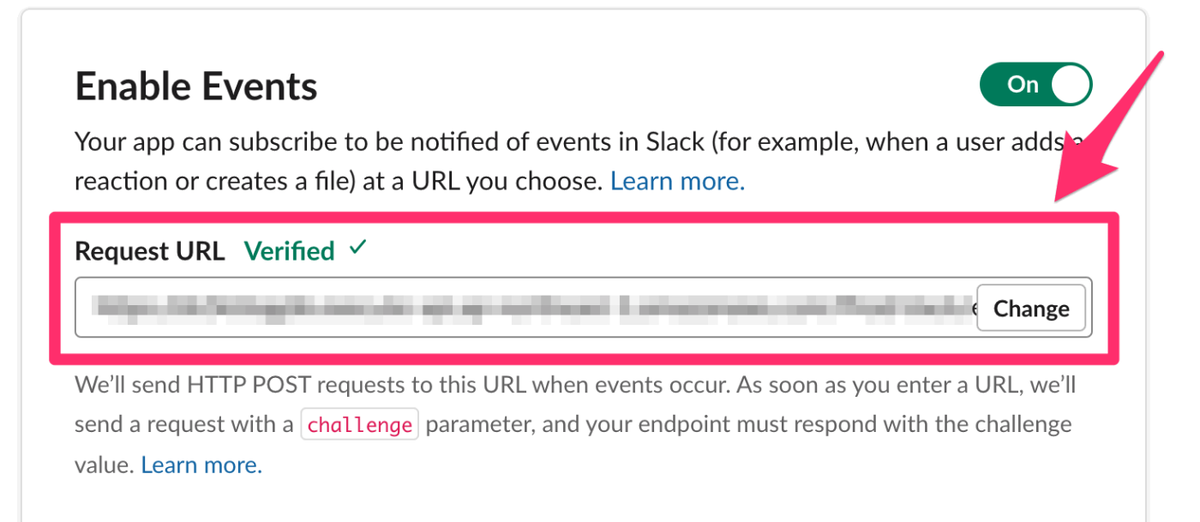Click the Change button
1200x522 pixels.
1031,309
